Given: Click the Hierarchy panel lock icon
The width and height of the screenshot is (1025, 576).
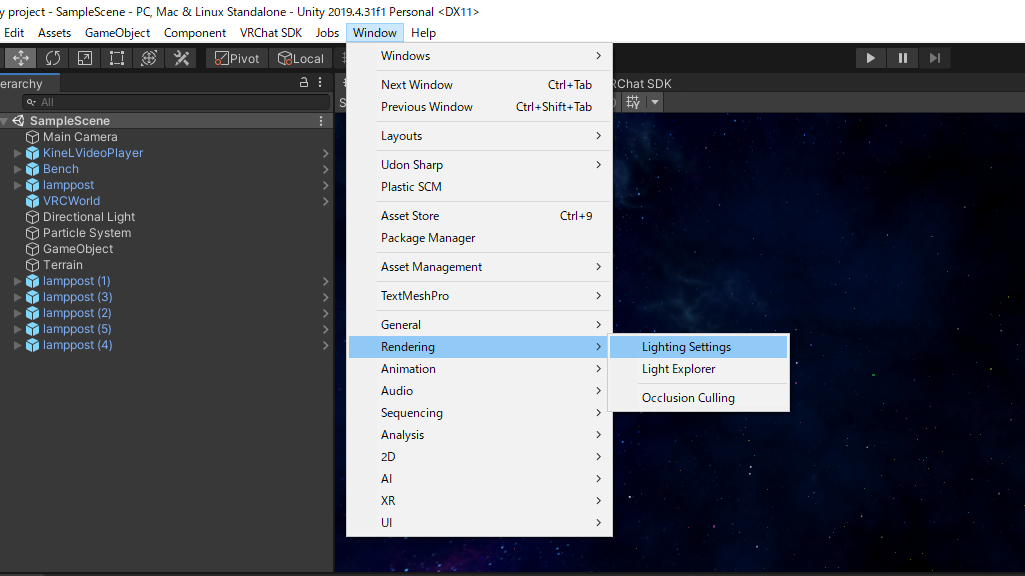Looking at the screenshot, I should pos(304,83).
